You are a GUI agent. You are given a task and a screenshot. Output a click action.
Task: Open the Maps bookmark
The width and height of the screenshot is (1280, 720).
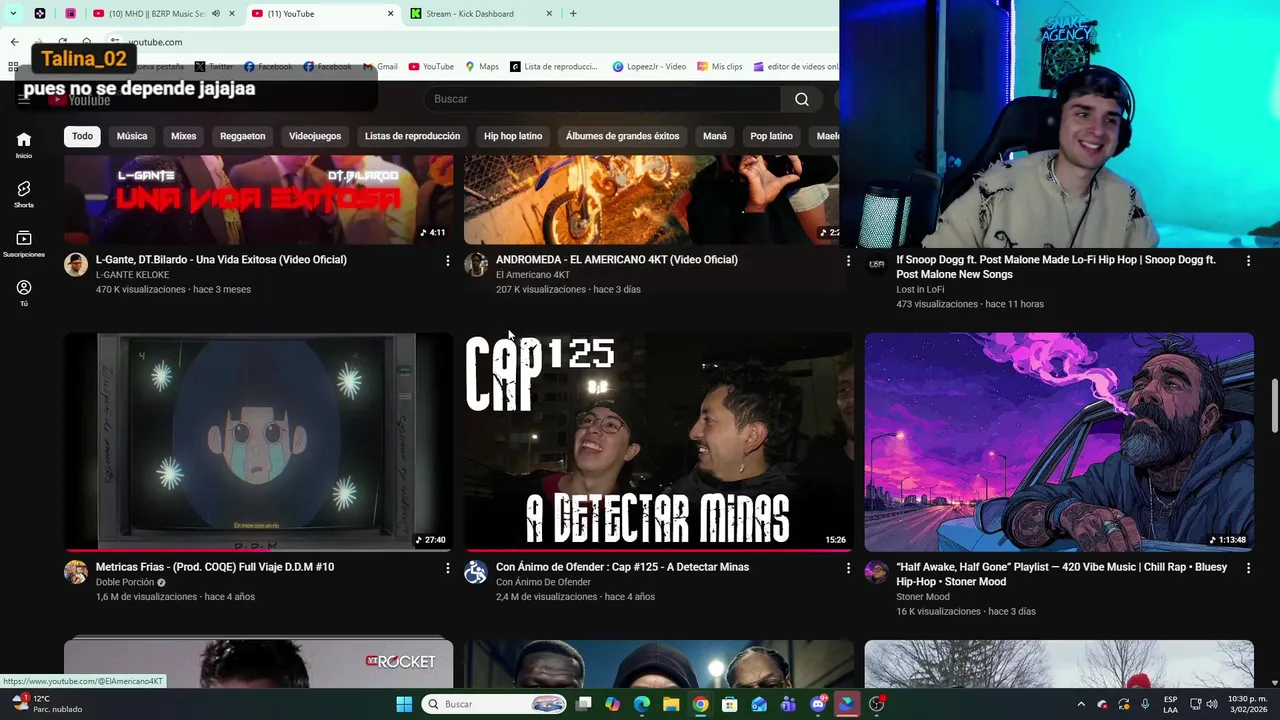tap(482, 67)
